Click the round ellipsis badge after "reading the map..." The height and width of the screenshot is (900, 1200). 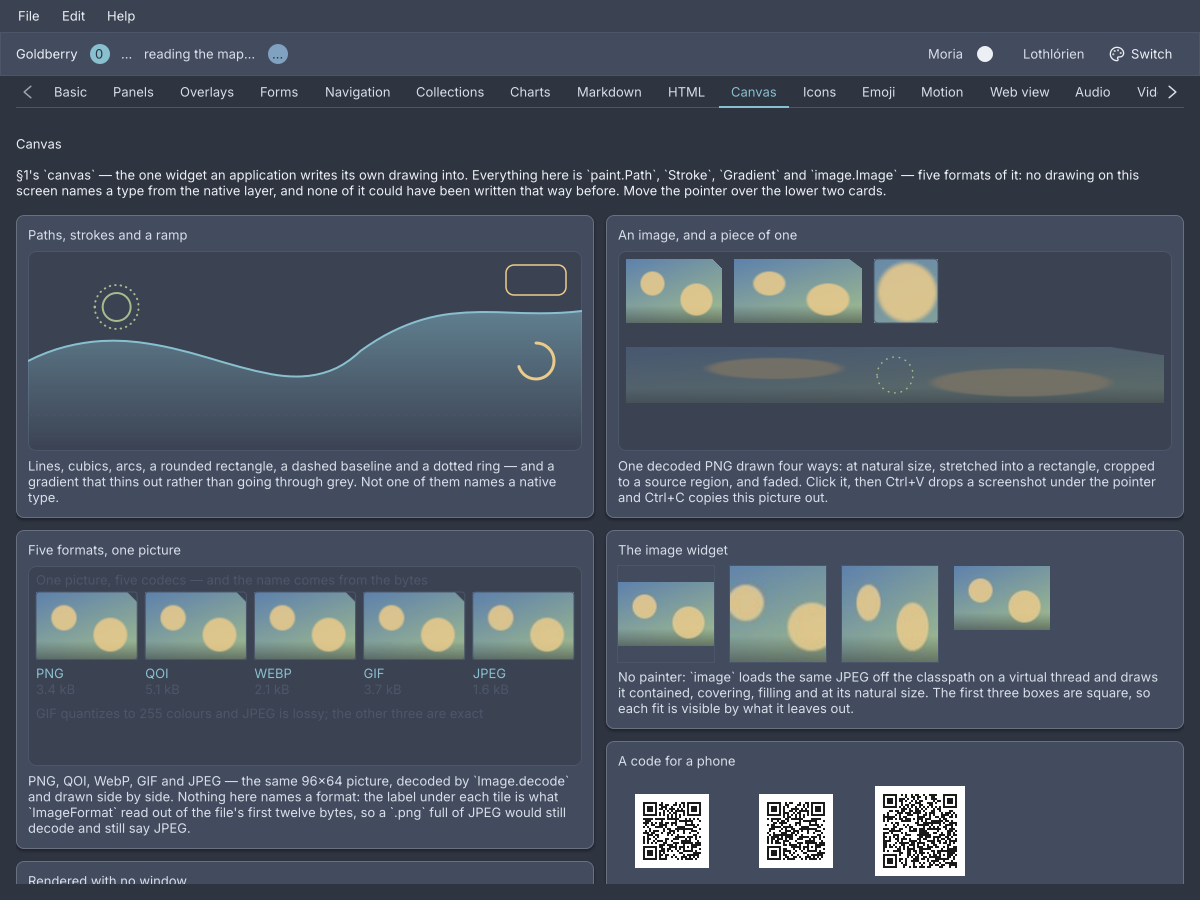point(278,54)
